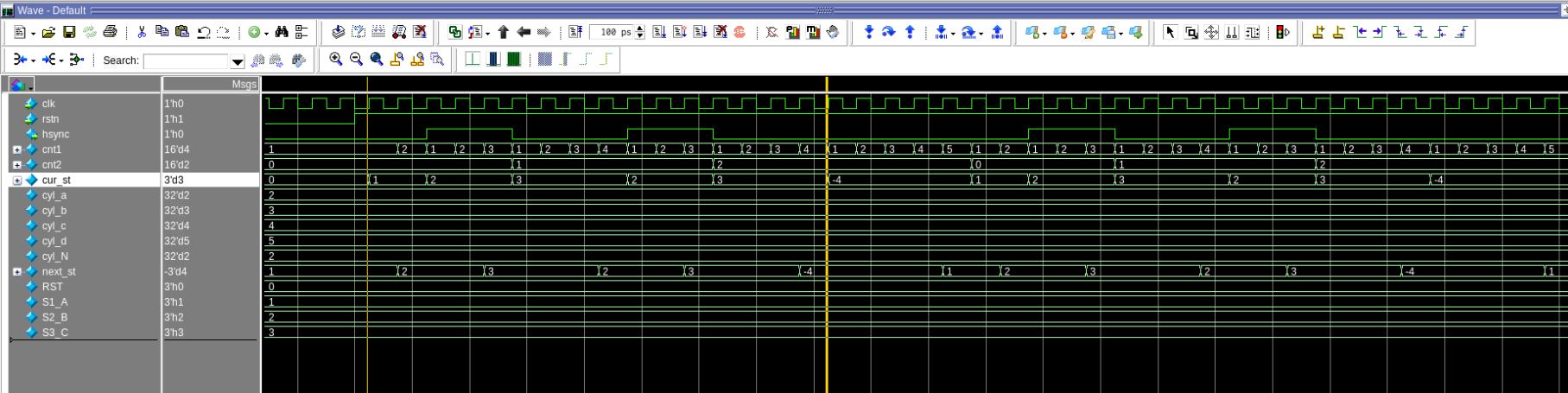Screen dimensions: 1568x393
Task: Paste with the clipboard icon
Action: [x=181, y=32]
